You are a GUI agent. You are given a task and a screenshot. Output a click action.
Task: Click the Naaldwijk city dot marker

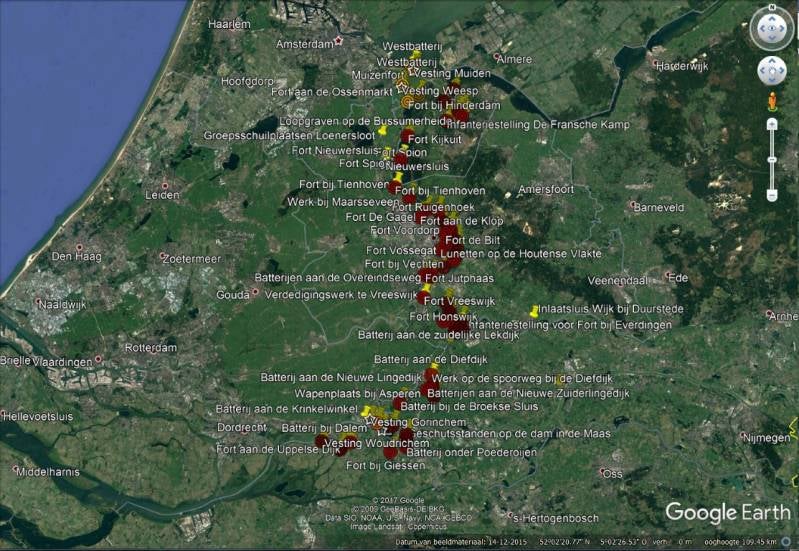(x=38, y=302)
